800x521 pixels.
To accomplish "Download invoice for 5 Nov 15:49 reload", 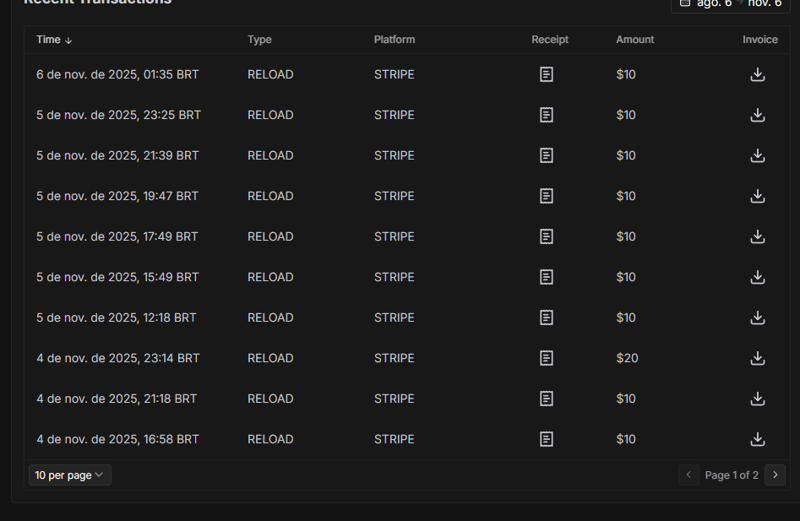I will (x=758, y=277).
